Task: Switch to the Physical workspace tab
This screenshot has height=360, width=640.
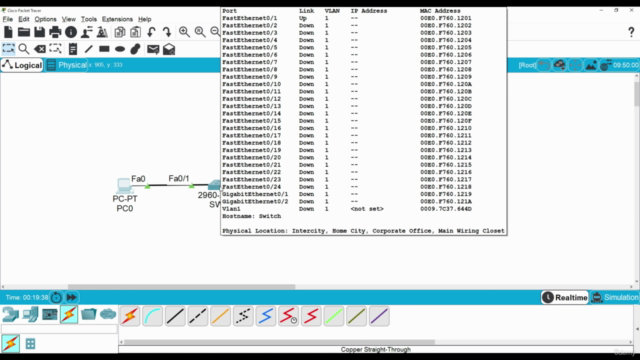Action: tap(67, 65)
